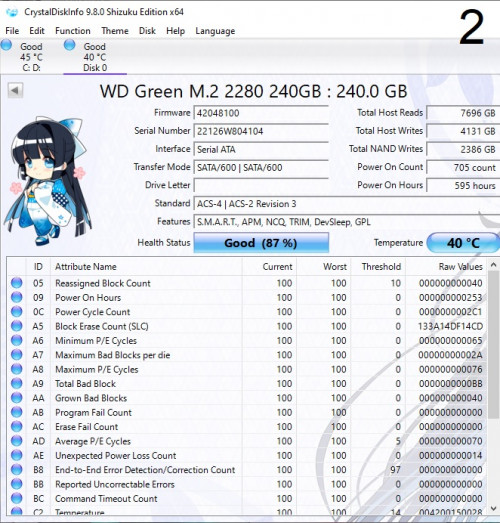Click the Standard field ACS-4
The image size is (500, 523).
(347, 203)
